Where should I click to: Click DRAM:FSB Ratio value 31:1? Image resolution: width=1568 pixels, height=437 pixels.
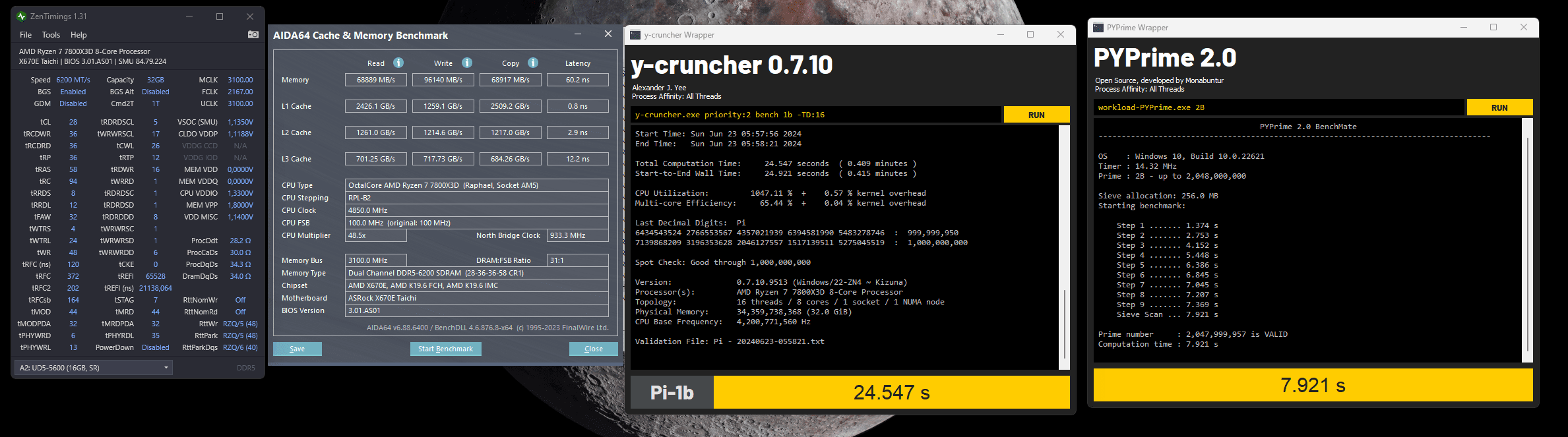click(578, 260)
